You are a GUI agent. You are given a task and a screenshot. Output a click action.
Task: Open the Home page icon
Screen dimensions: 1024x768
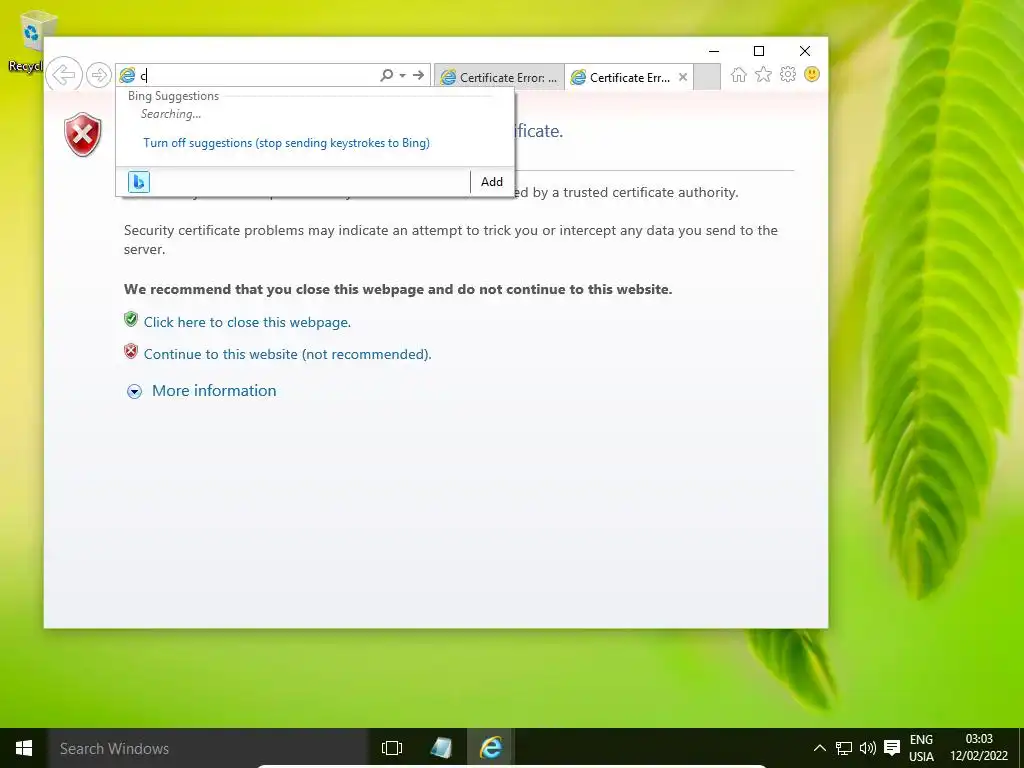pos(739,74)
